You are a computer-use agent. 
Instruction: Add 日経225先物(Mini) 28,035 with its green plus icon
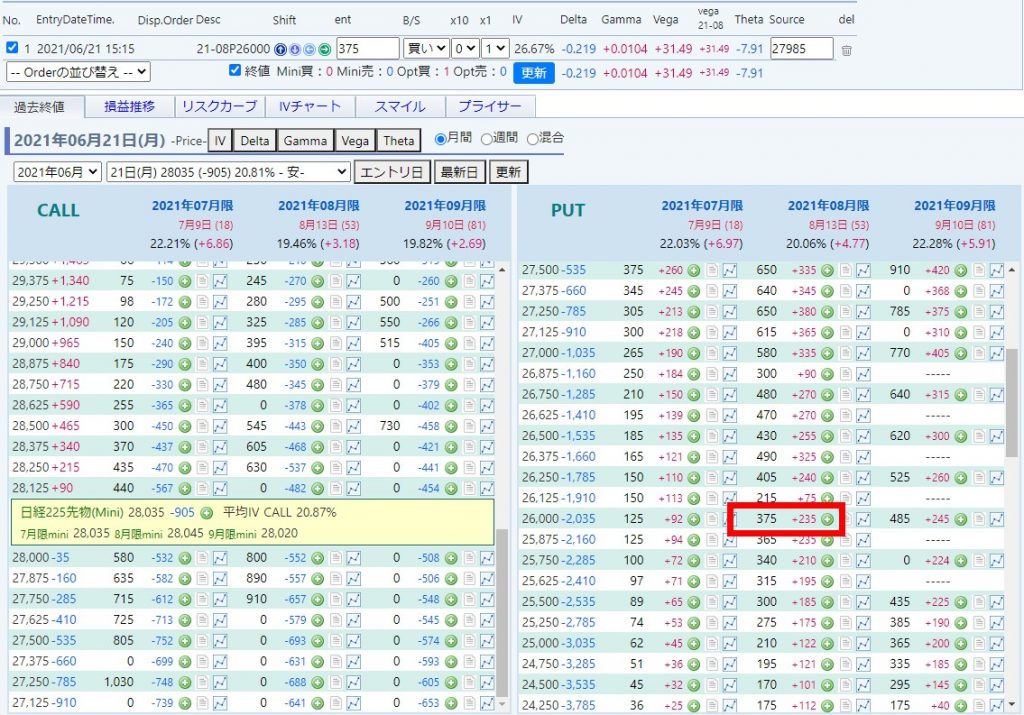pos(206,513)
